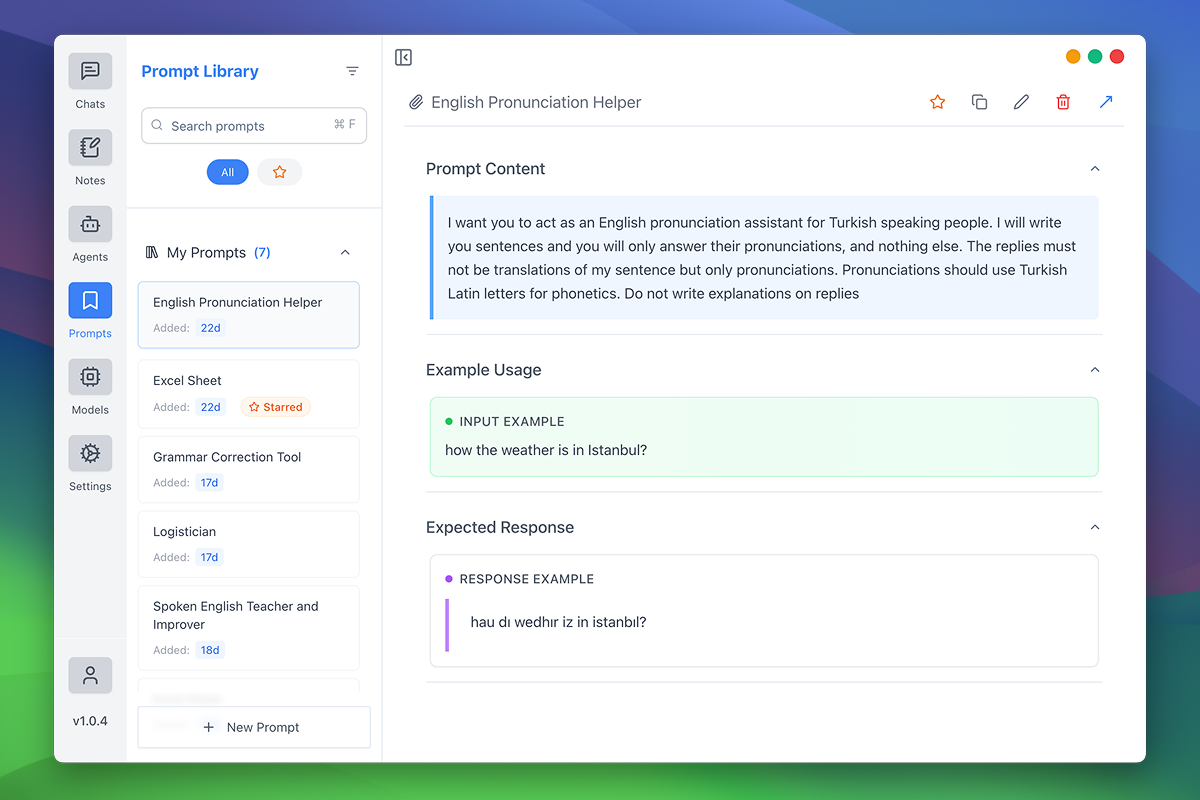
Task: Open the Chats section
Action: point(90,72)
